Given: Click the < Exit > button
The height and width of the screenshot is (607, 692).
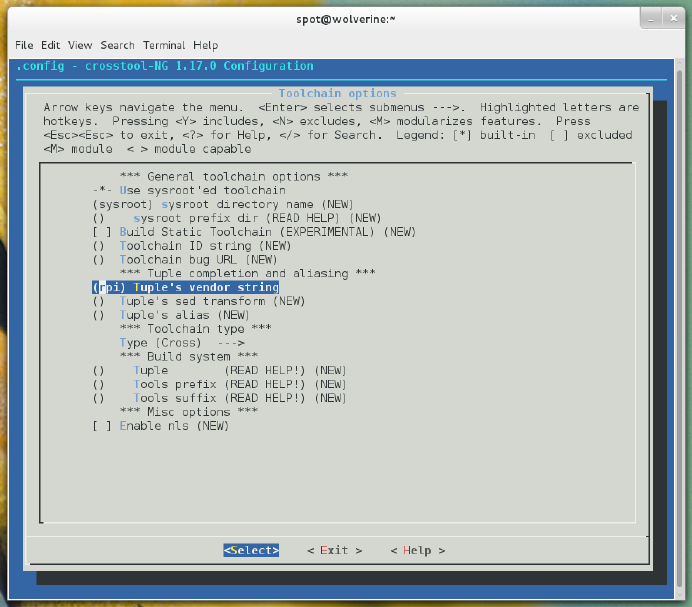Looking at the screenshot, I should coord(335,550).
